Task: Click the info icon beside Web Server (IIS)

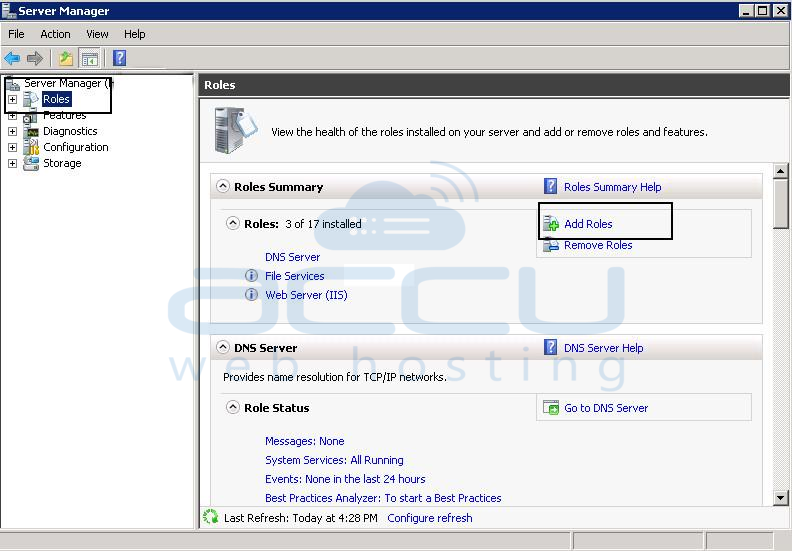Action: [x=251, y=294]
